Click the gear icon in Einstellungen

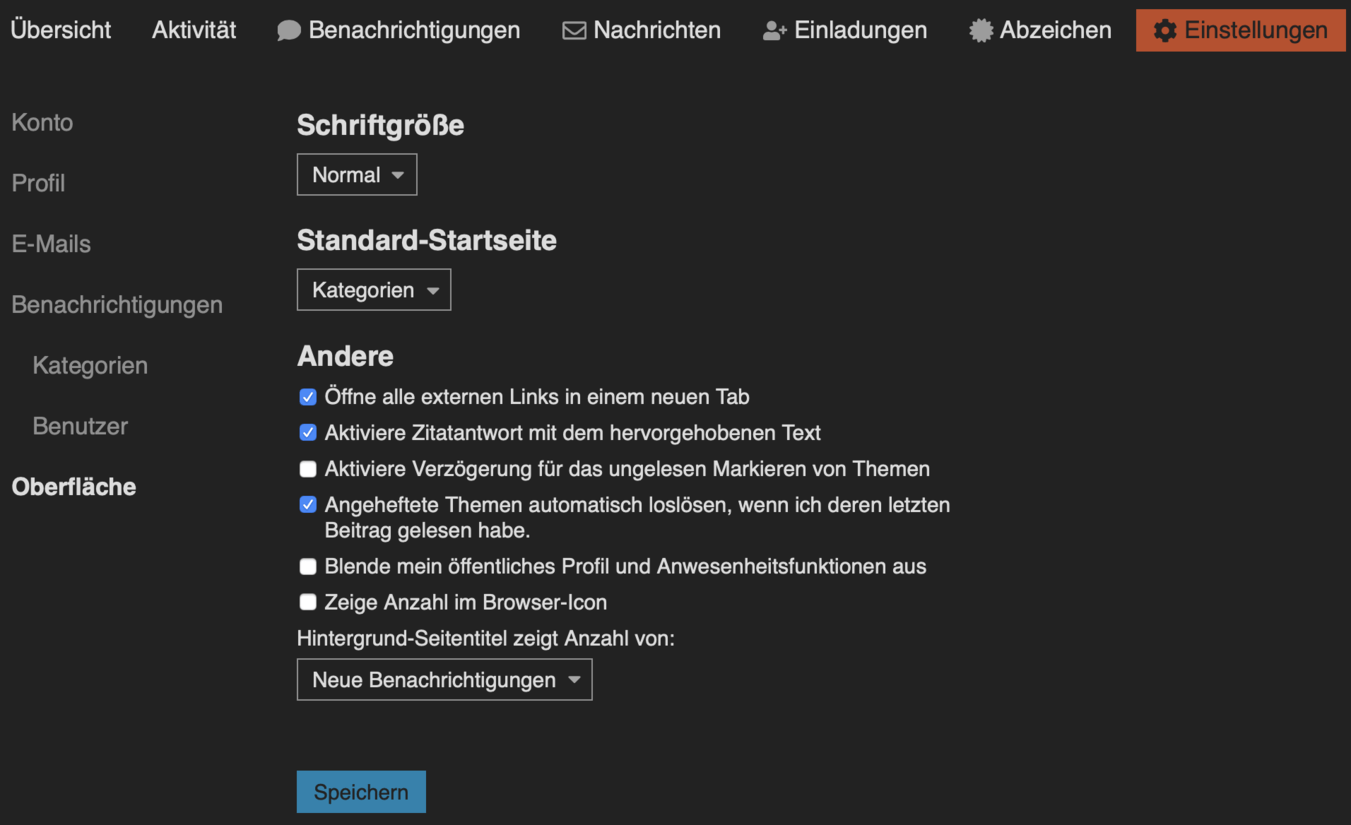point(1165,31)
